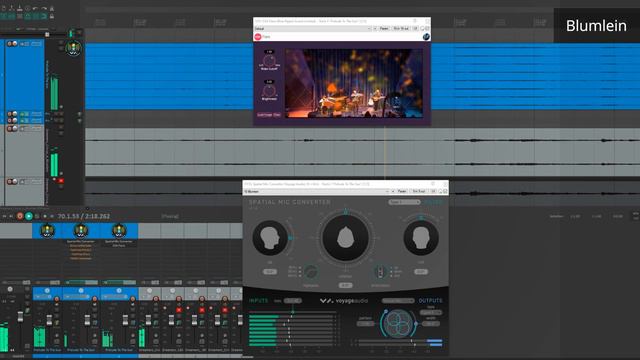Click the round knob left of center Flip button

pyautogui.click(x=311, y=272)
